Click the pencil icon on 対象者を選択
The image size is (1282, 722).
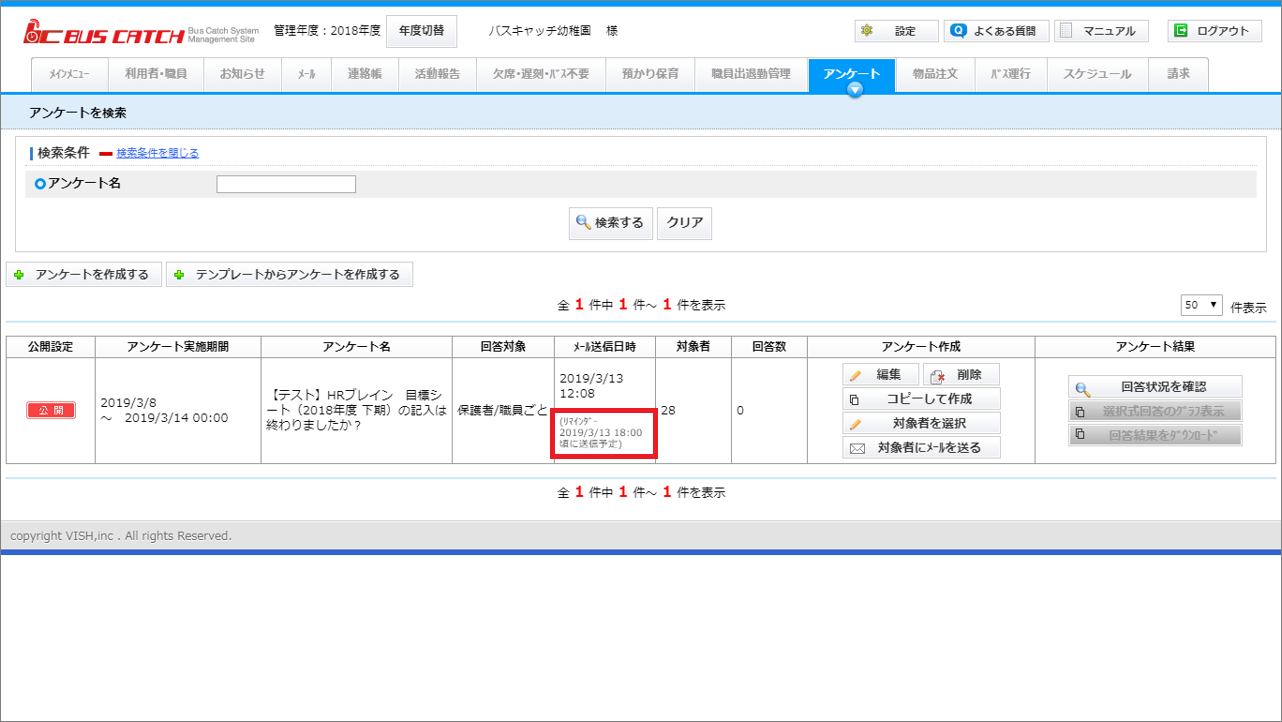pyautogui.click(x=856, y=424)
